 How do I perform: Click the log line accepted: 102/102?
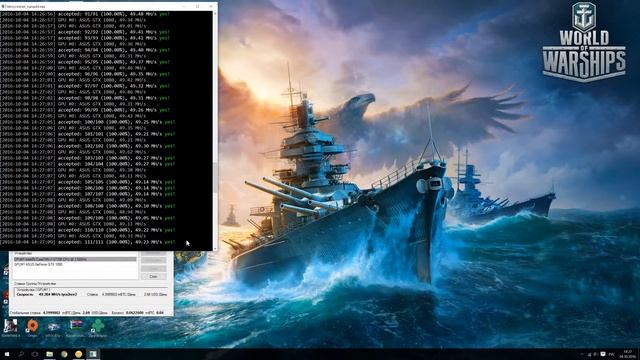[x=87, y=146]
